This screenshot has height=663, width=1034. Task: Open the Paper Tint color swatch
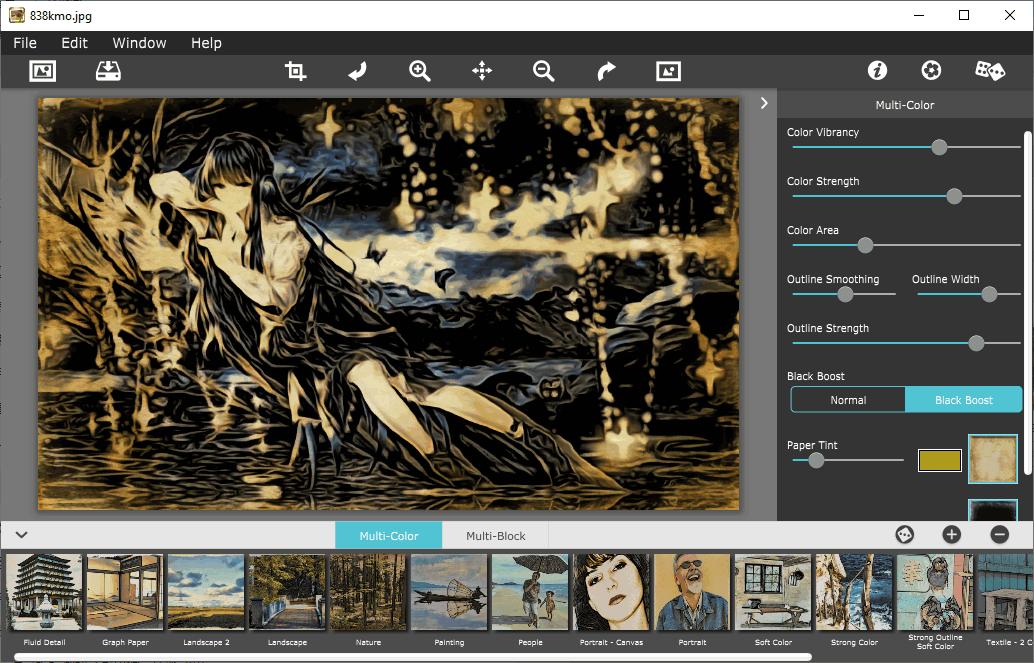(x=940, y=460)
